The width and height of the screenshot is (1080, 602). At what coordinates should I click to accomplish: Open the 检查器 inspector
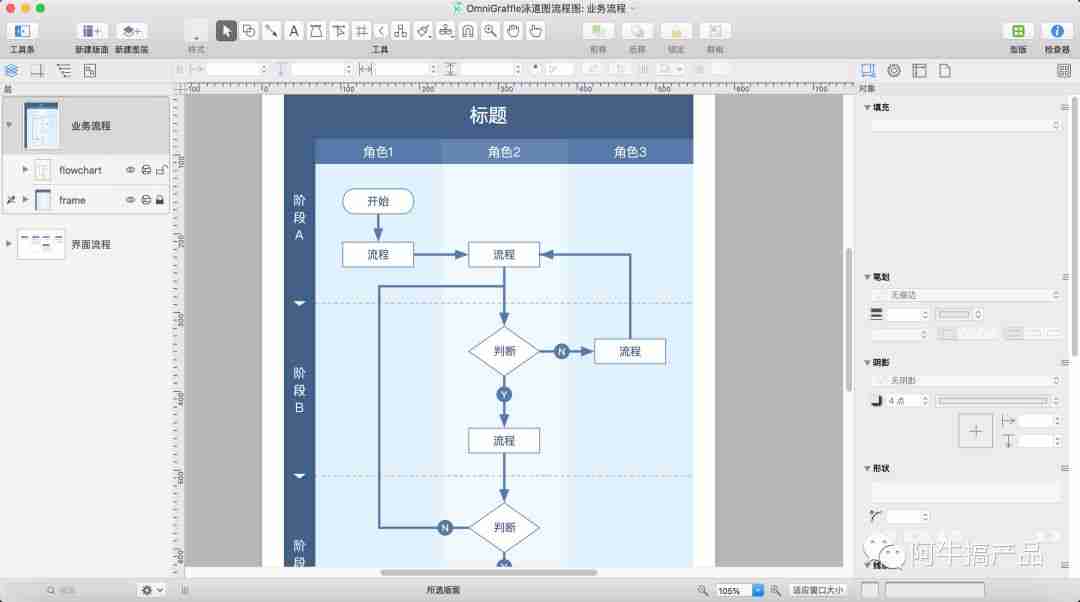pyautogui.click(x=1058, y=30)
